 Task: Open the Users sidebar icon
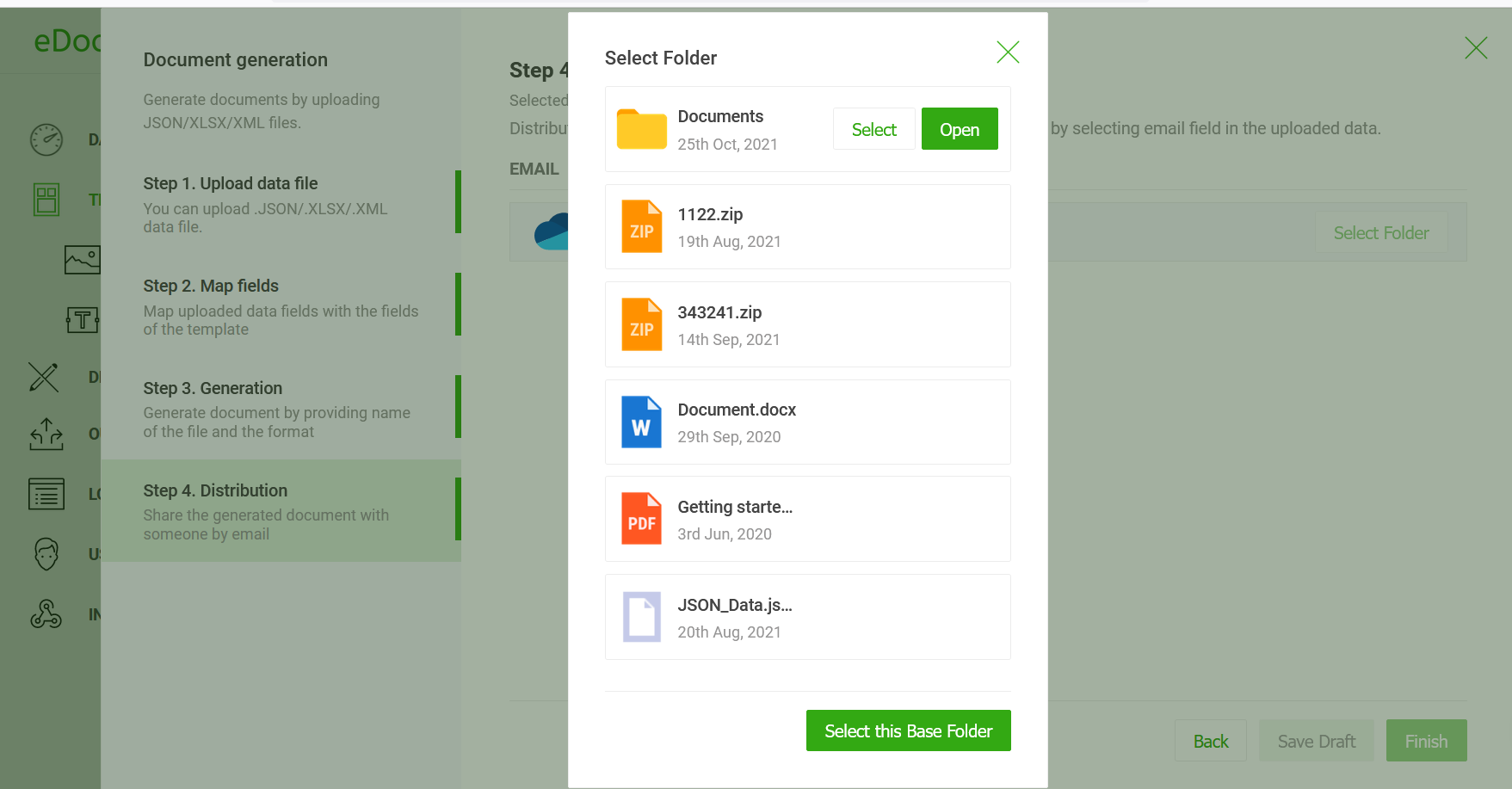pyautogui.click(x=46, y=553)
